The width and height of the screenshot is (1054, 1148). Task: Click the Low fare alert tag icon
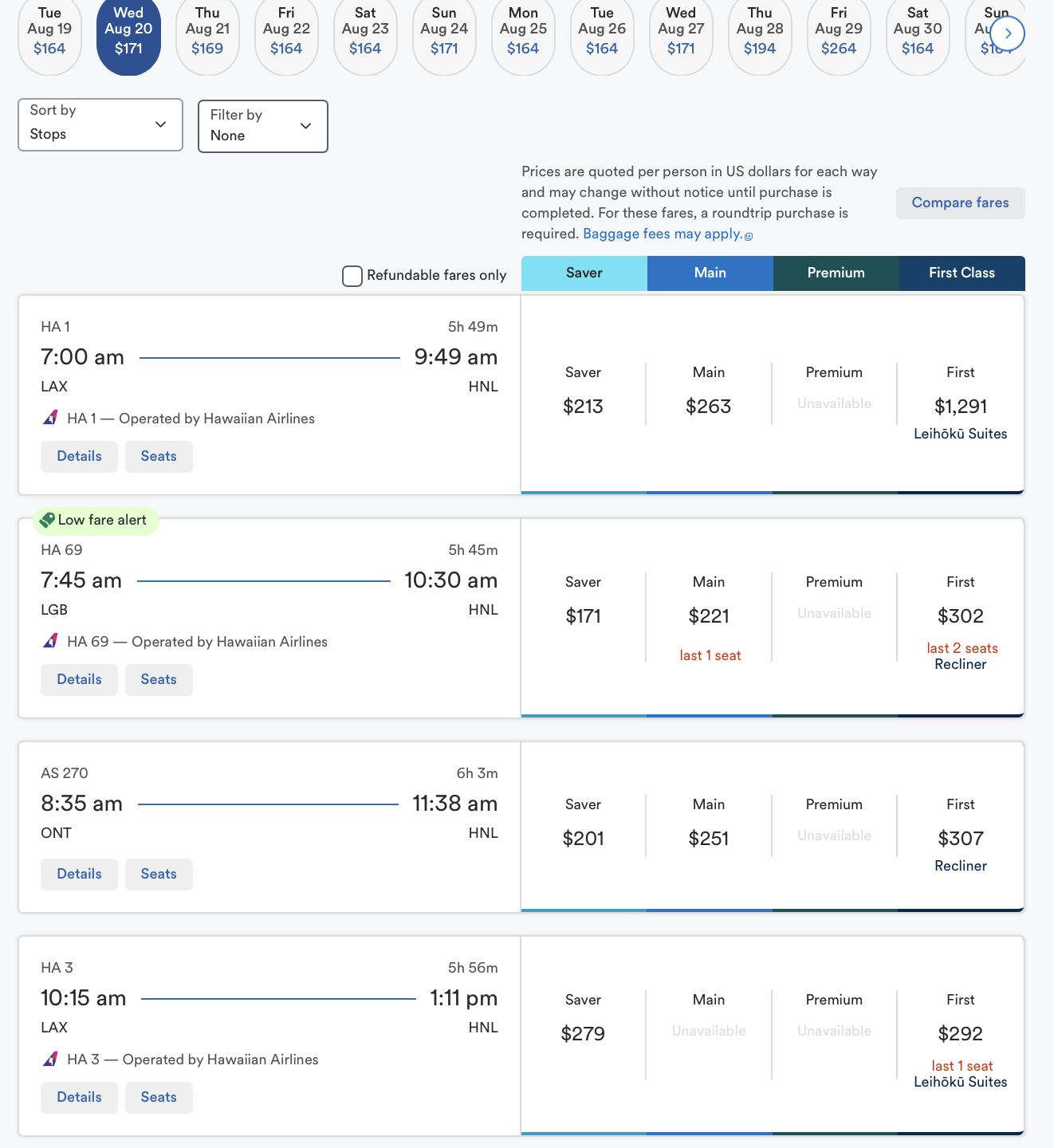(47, 520)
